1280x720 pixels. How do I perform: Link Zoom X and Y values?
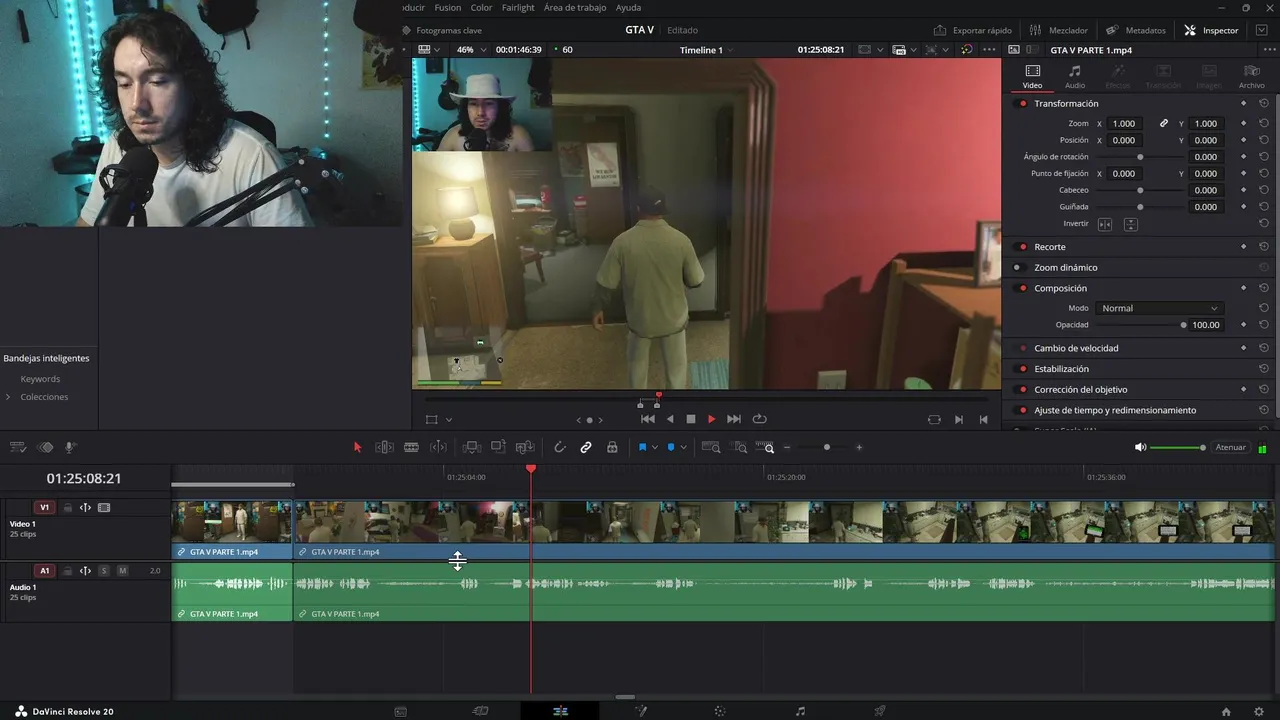tap(1164, 124)
